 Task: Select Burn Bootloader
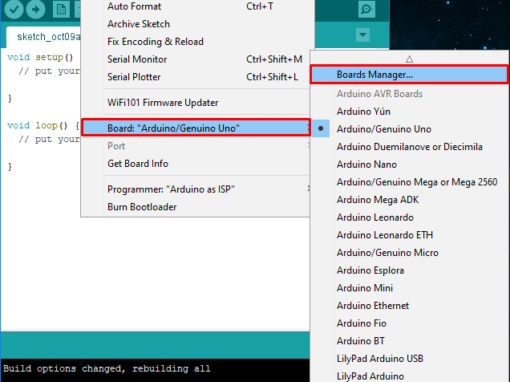point(195,207)
